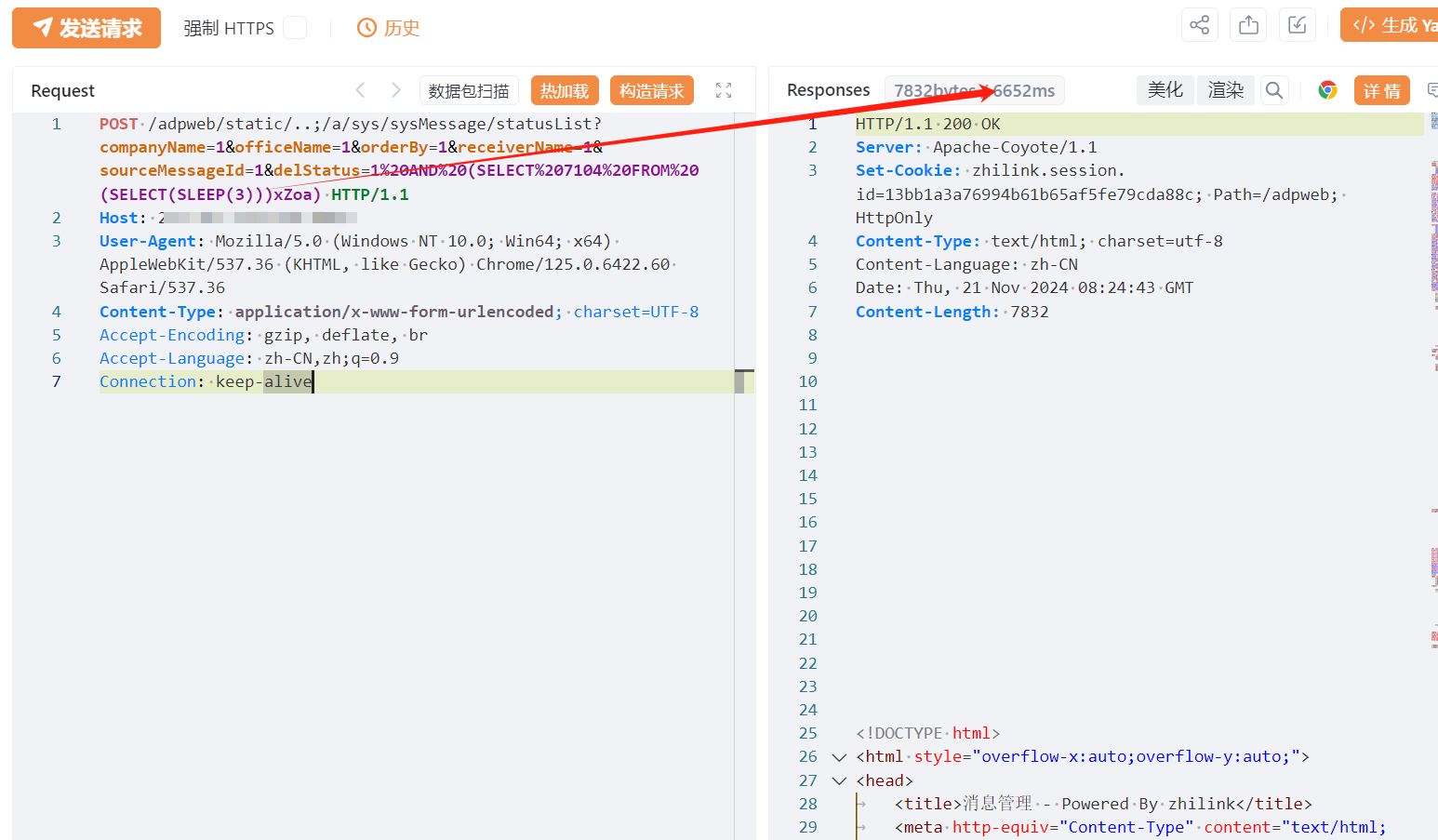Viewport: 1438px width, 840px height.
Task: Click the Content-Language: zh-CN line
Action: coord(966,264)
